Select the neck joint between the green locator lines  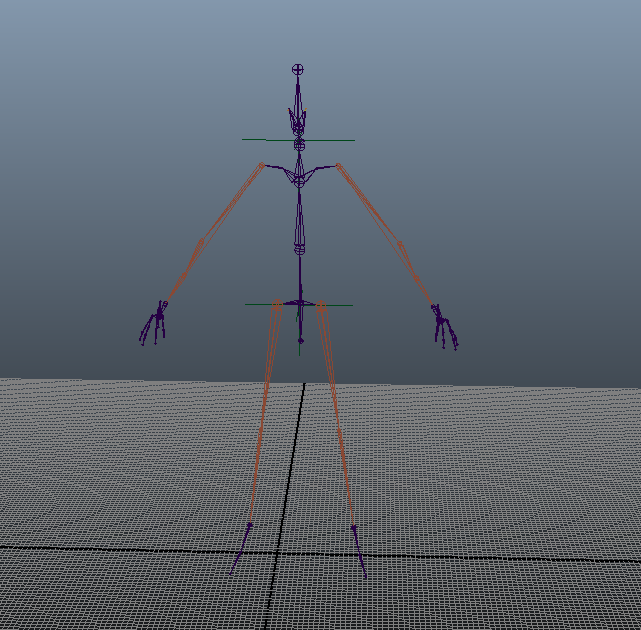tap(299, 144)
